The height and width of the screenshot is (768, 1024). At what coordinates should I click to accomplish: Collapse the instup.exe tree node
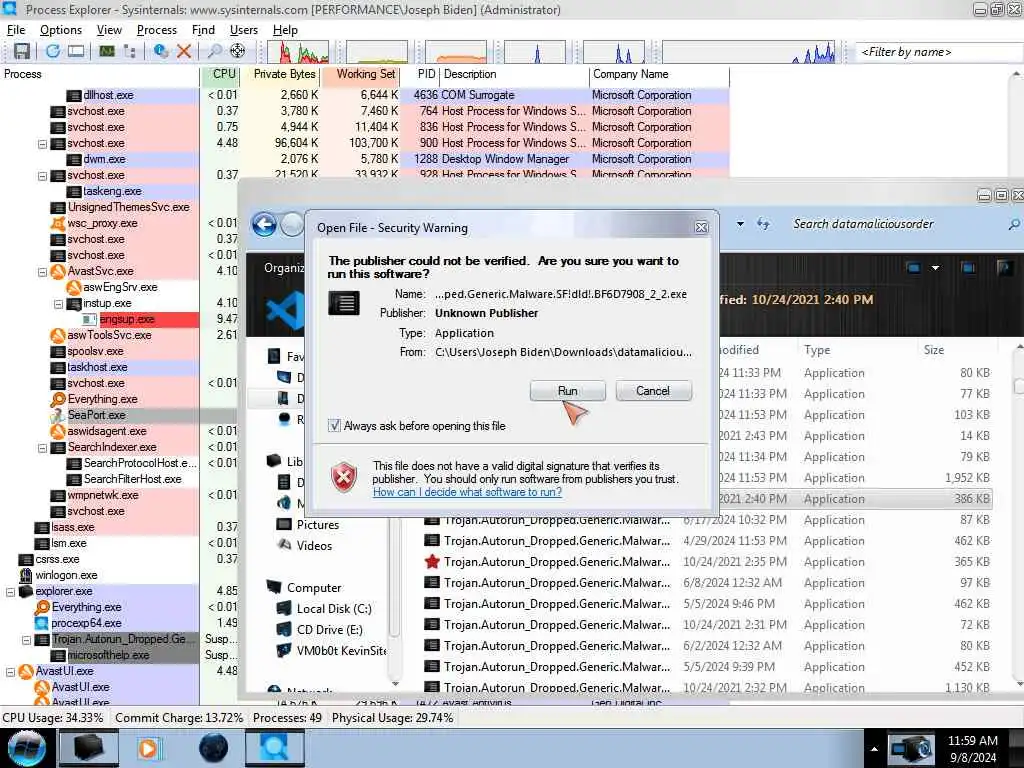click(58, 304)
